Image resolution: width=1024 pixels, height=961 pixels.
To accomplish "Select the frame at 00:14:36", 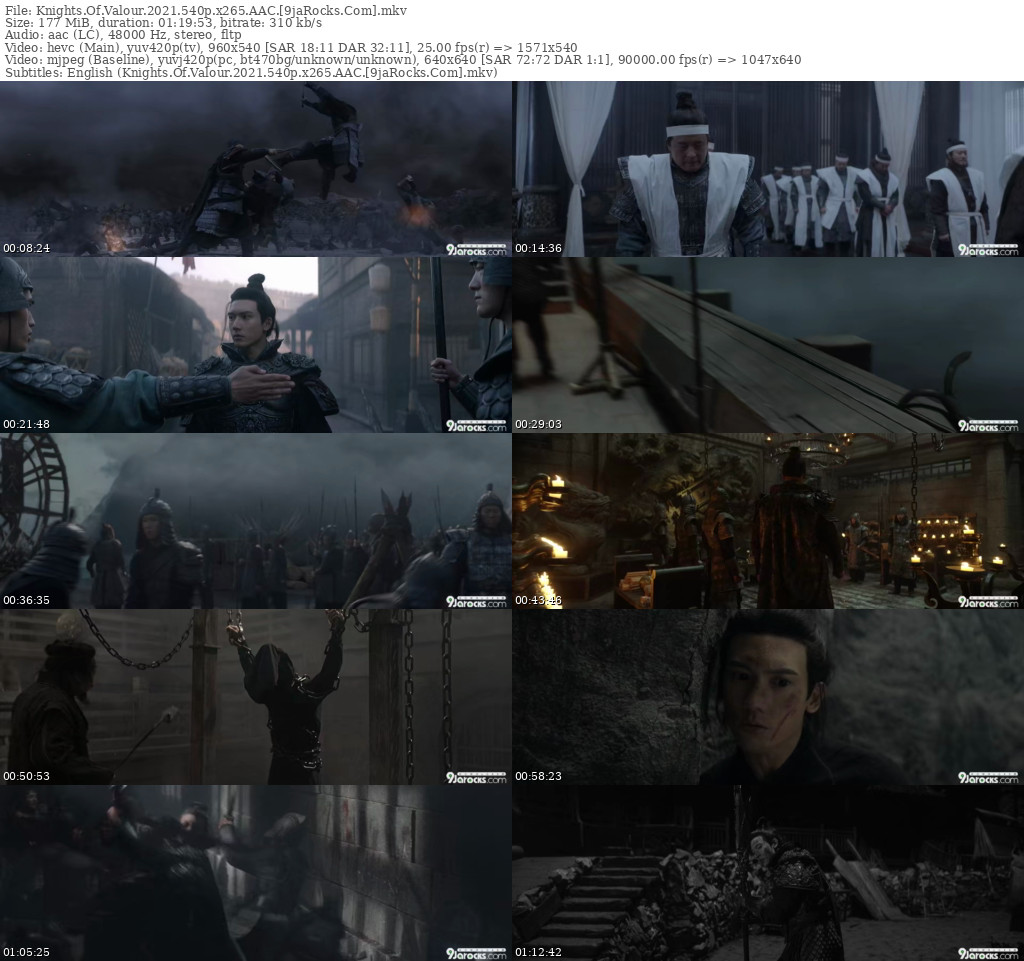I will 768,168.
